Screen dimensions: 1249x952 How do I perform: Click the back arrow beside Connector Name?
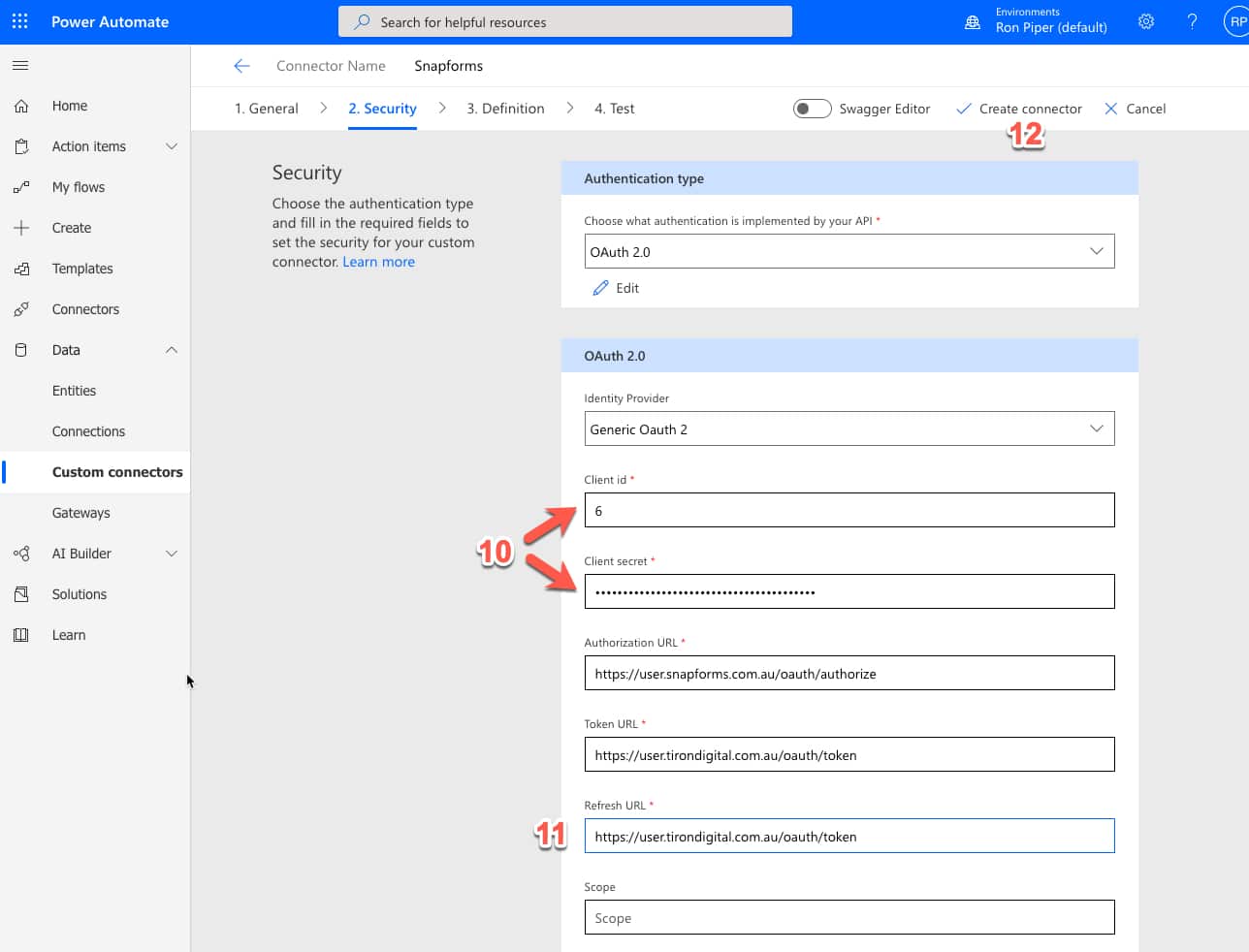pyautogui.click(x=241, y=66)
